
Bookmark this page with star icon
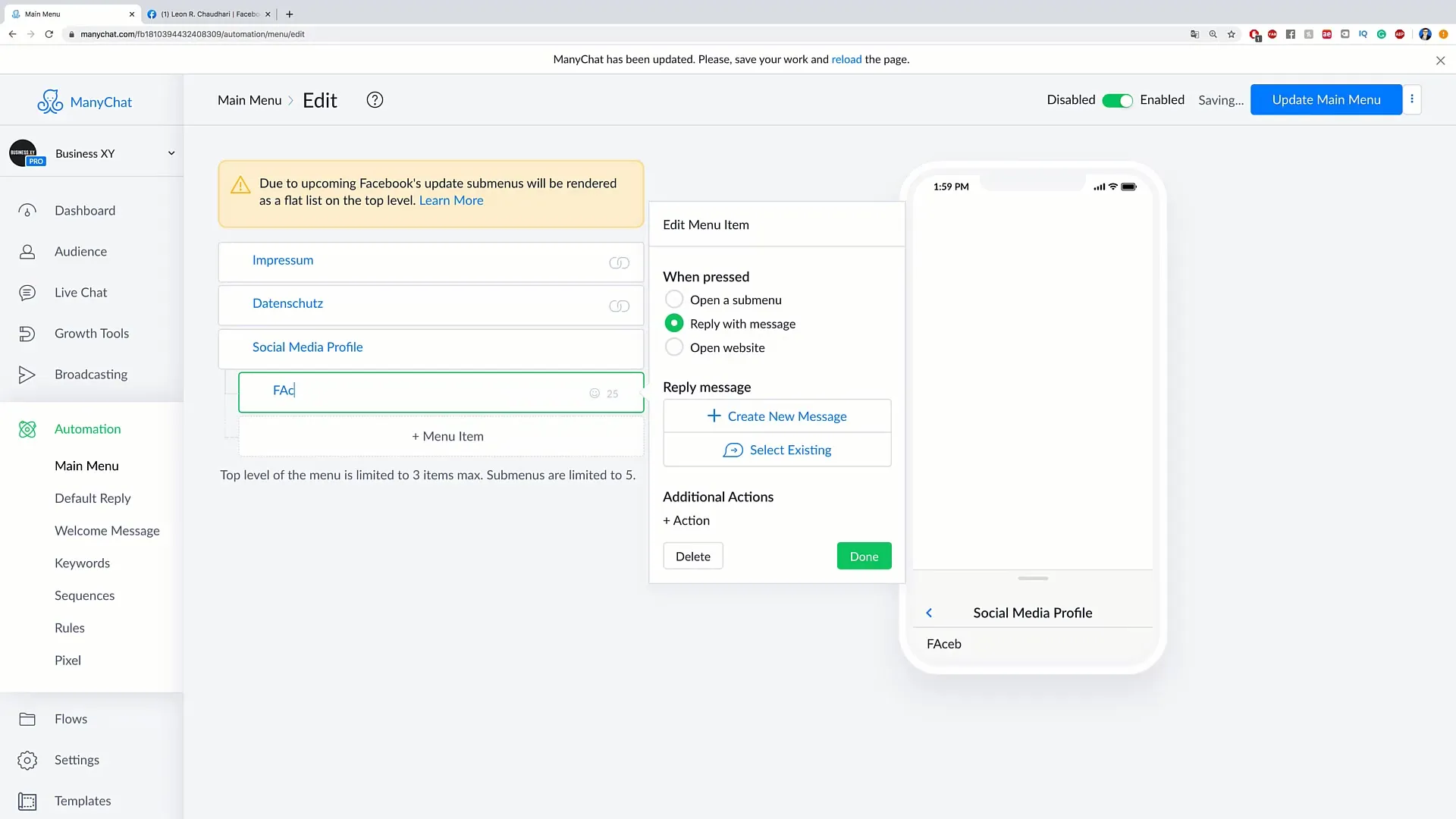(x=1232, y=34)
